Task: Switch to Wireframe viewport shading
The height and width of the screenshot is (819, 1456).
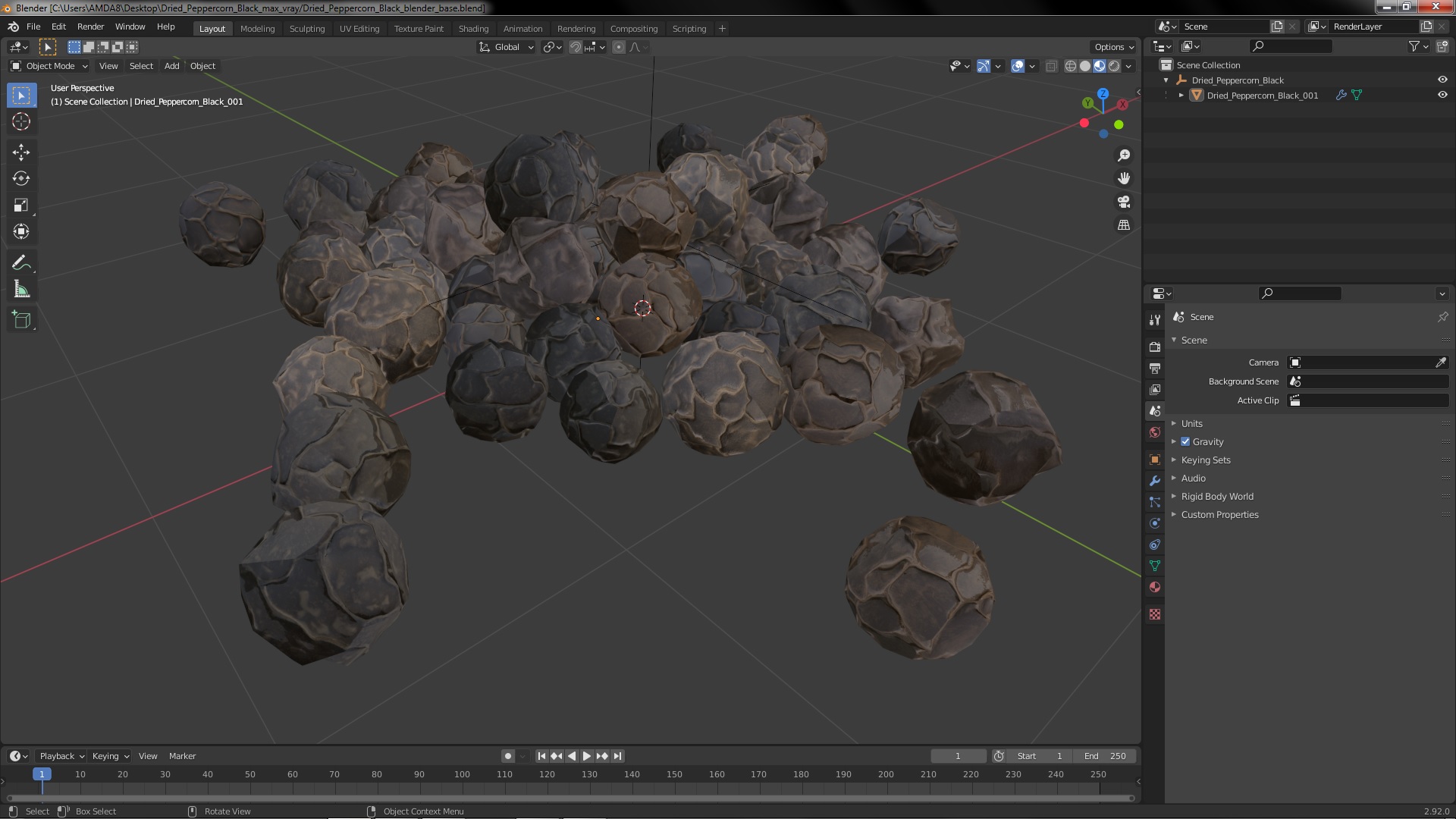Action: click(x=1071, y=66)
